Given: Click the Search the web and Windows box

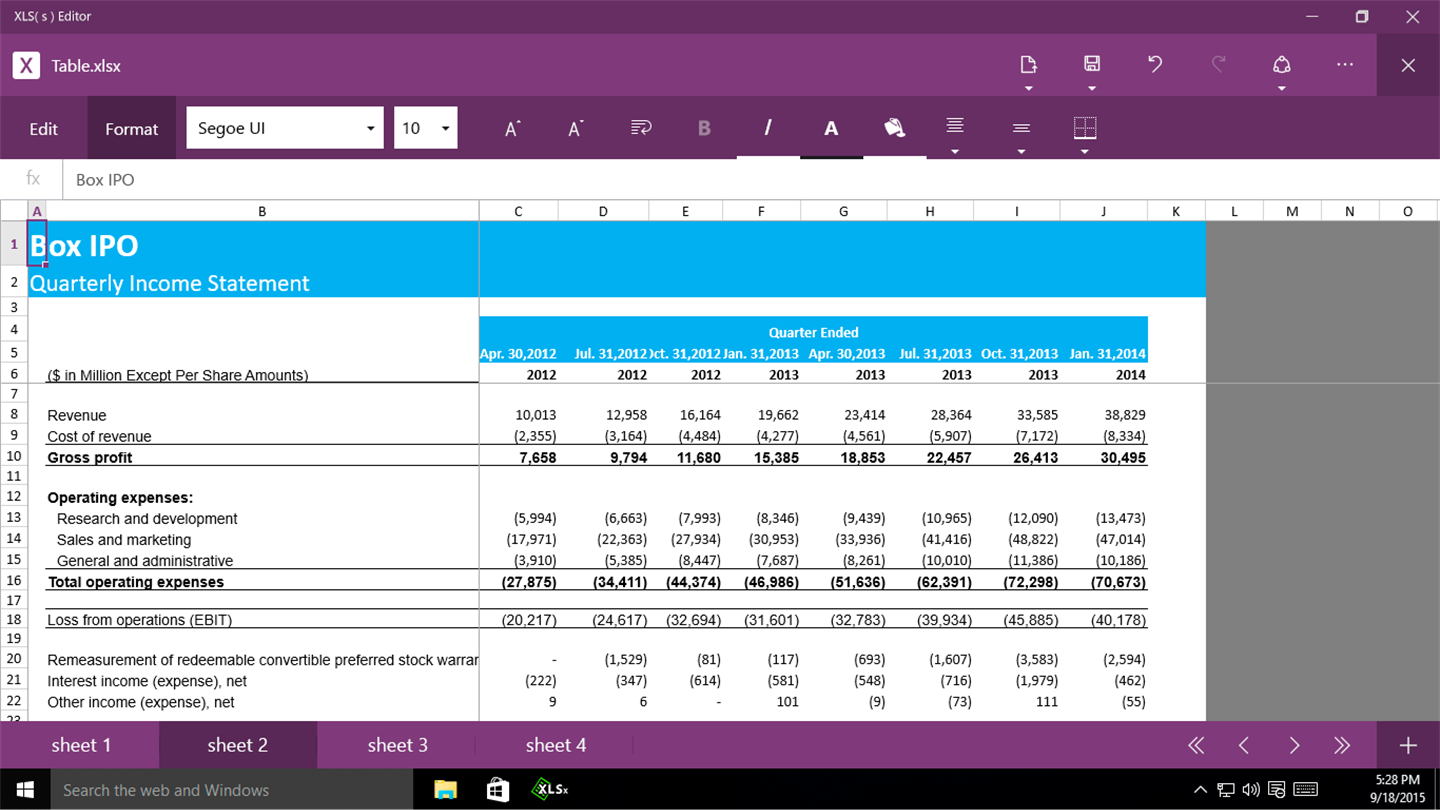Looking at the screenshot, I should point(231,790).
